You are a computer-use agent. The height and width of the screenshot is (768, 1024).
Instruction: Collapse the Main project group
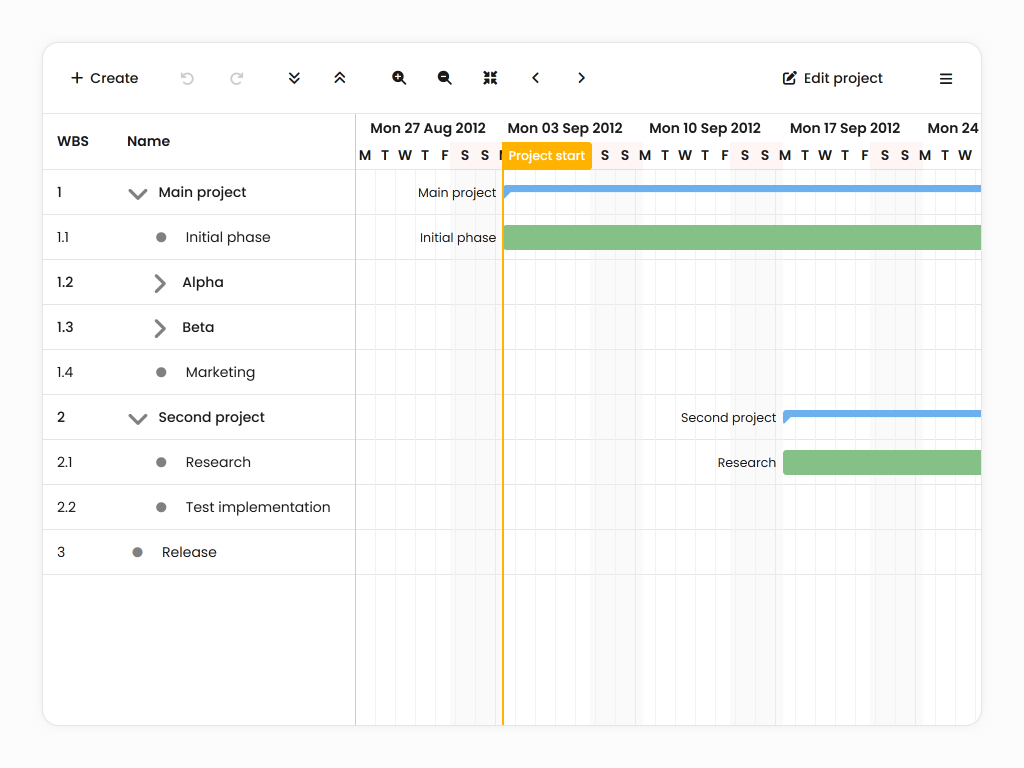click(x=138, y=193)
